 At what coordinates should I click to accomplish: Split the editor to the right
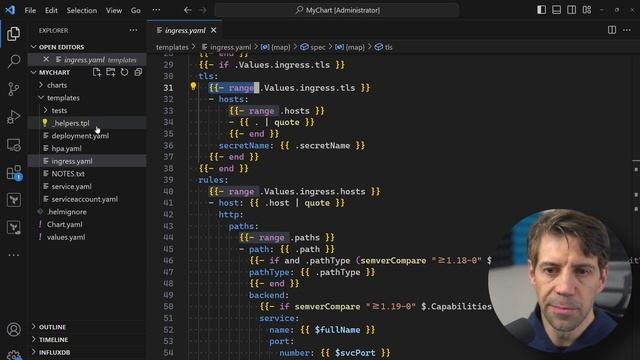click(612, 30)
